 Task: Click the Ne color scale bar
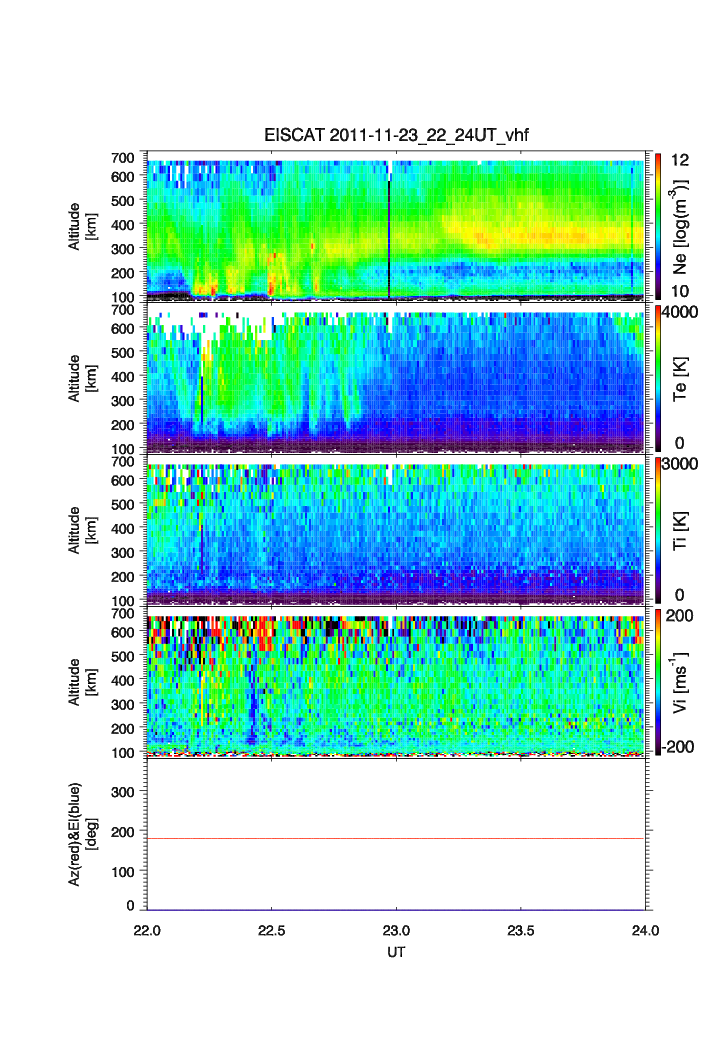pyautogui.click(x=658, y=226)
